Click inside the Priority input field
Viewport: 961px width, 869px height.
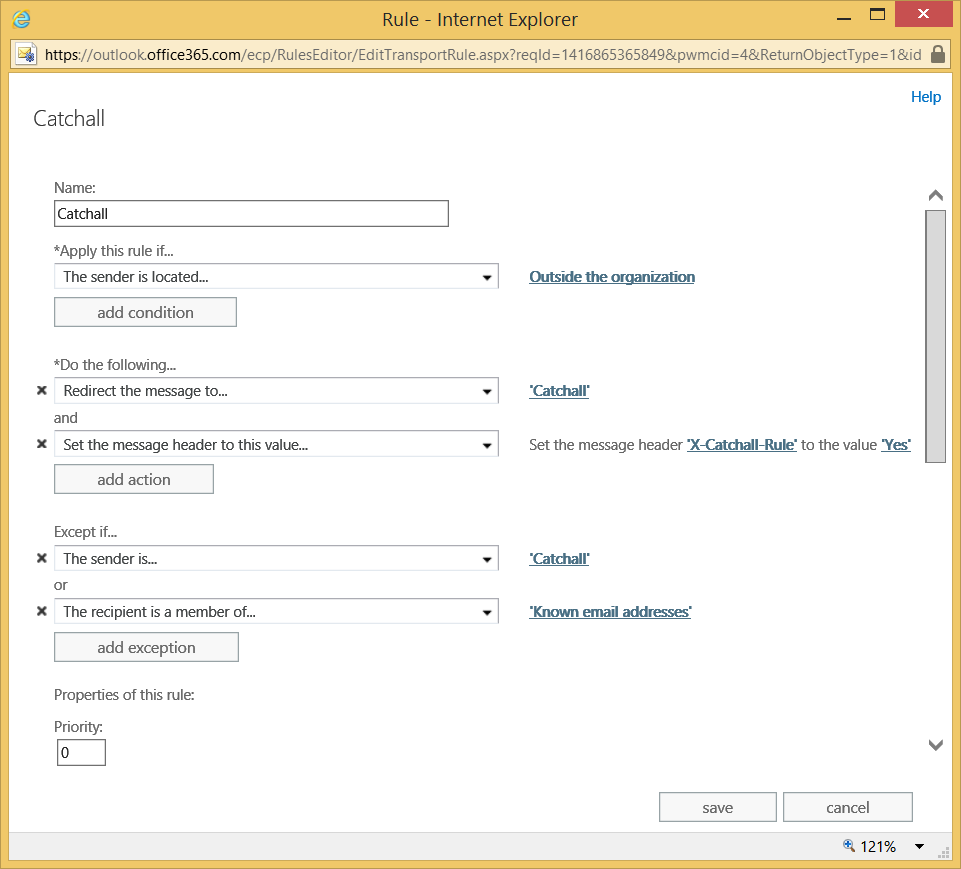(80, 752)
